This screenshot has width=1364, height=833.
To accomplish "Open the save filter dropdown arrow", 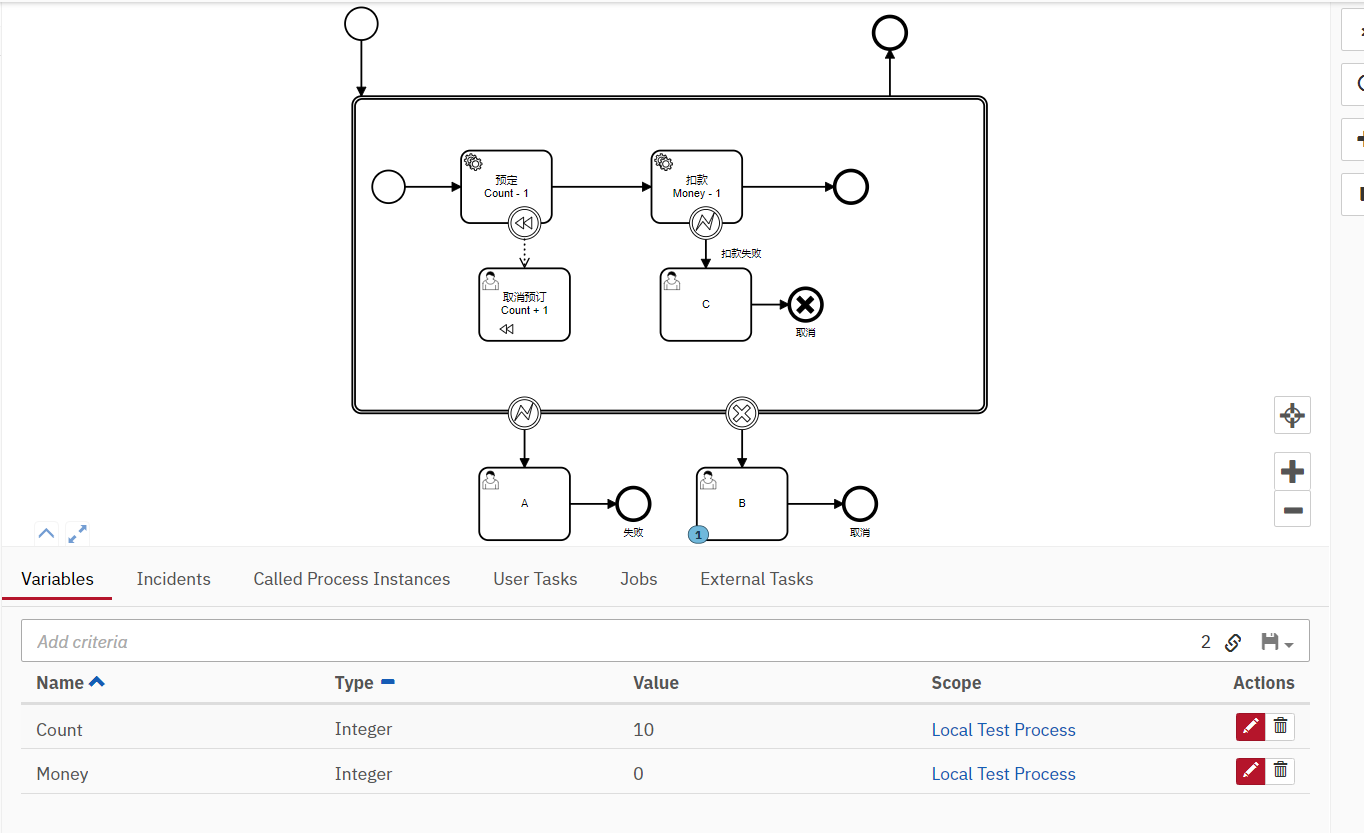I will point(1289,643).
